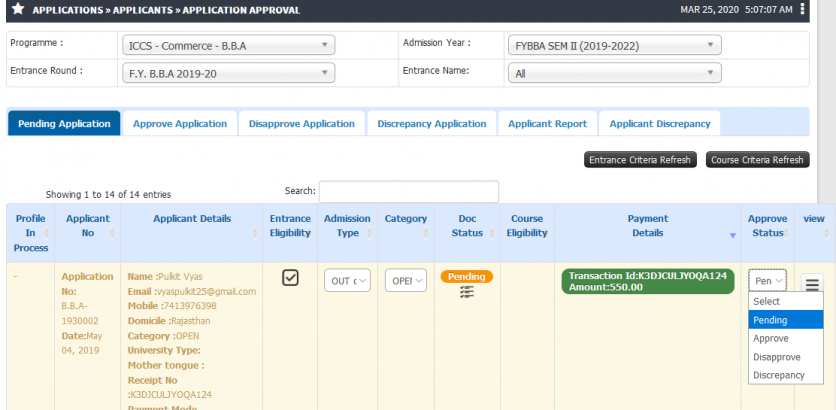Collapse the Approve Status dropdown showing Pen

[x=767, y=280]
